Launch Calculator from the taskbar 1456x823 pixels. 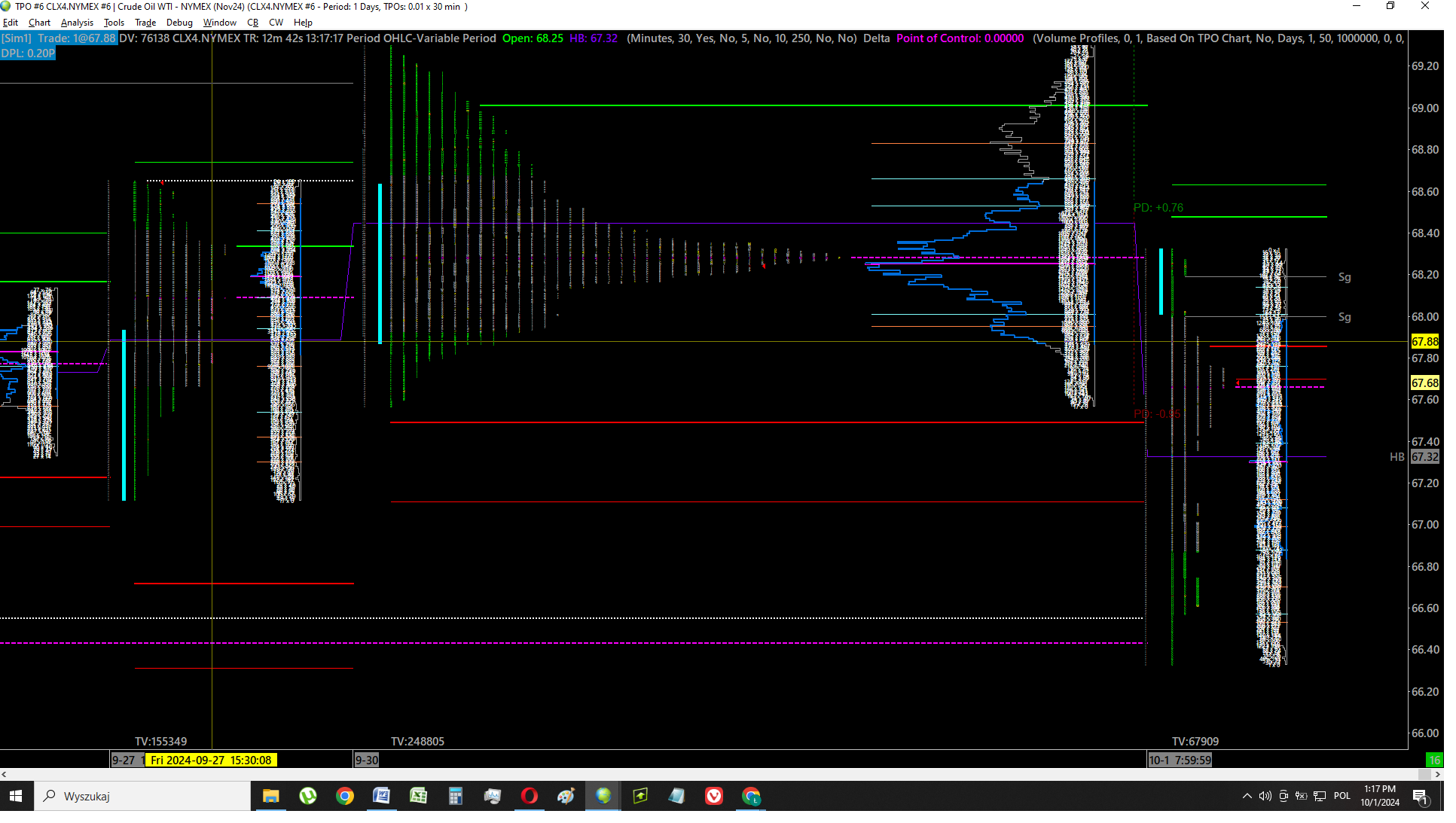(x=456, y=796)
